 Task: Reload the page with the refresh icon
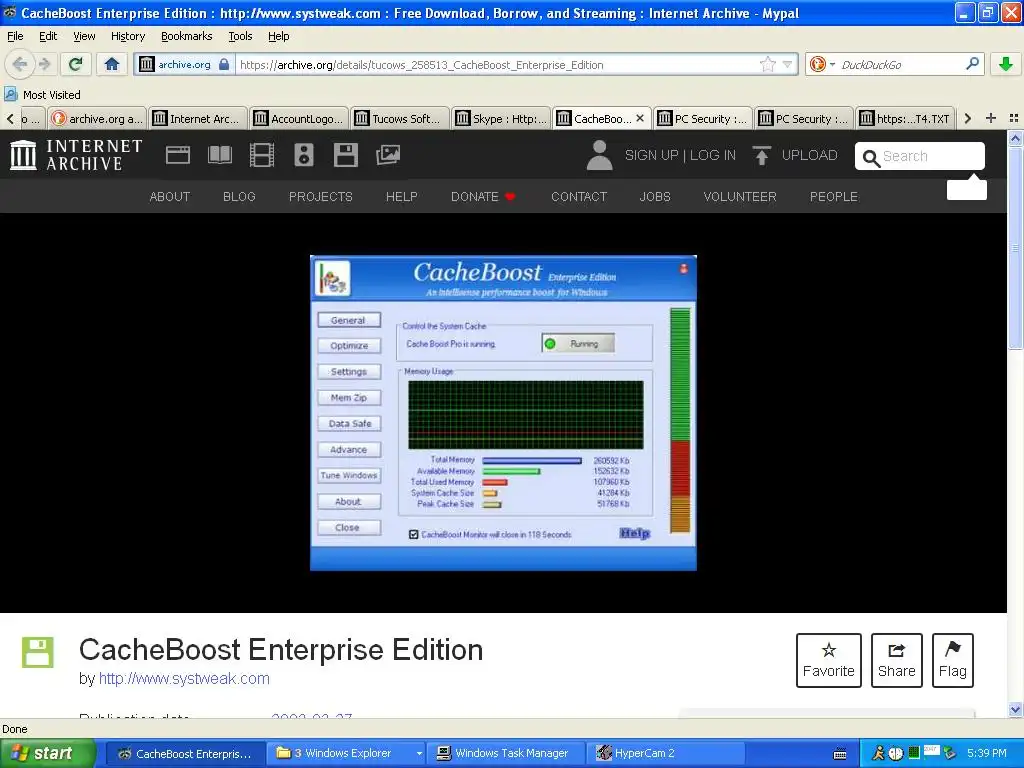coord(76,64)
